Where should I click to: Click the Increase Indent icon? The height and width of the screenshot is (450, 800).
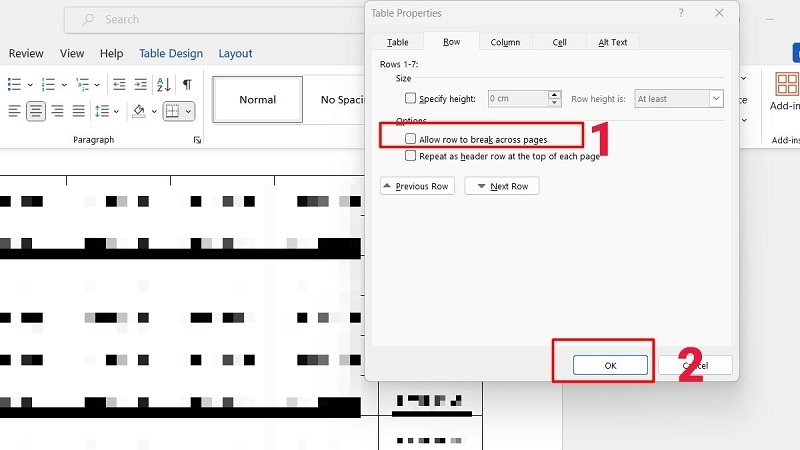[141, 85]
